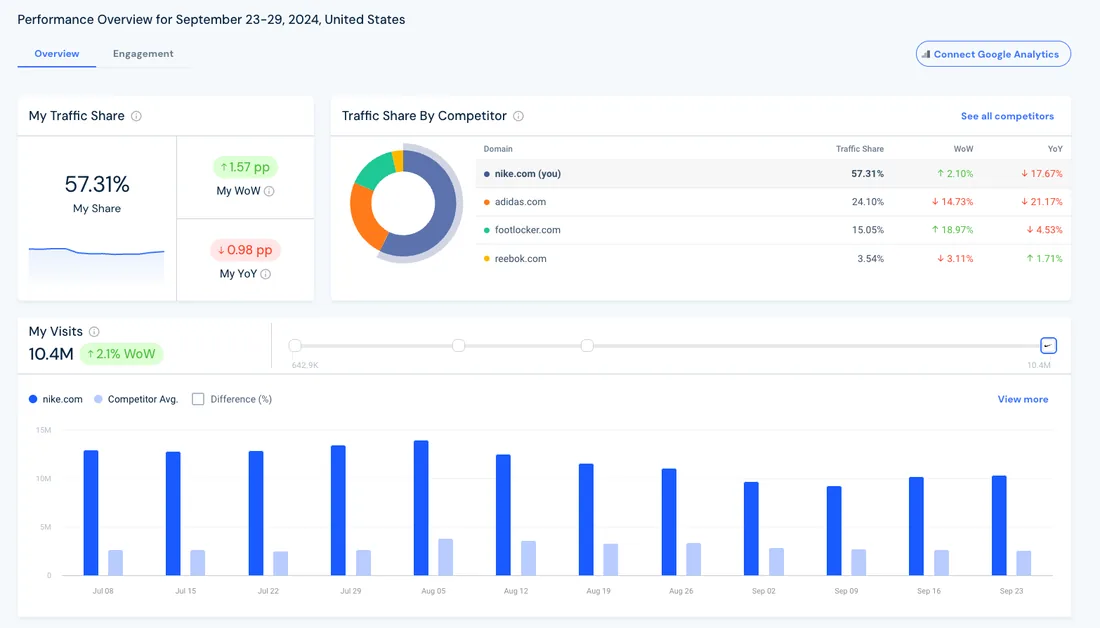Click the third slider handle on visits range
Screen dimensions: 1100x628
[587, 345]
